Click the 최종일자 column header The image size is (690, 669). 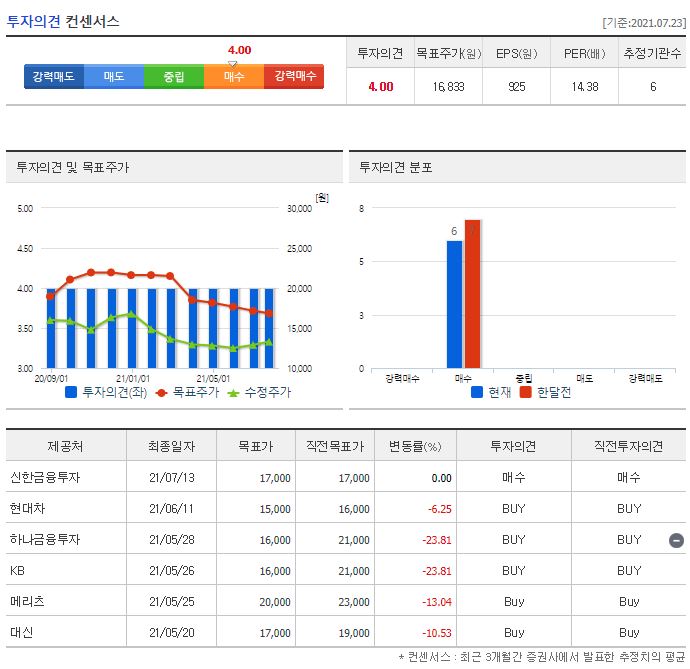click(x=171, y=446)
